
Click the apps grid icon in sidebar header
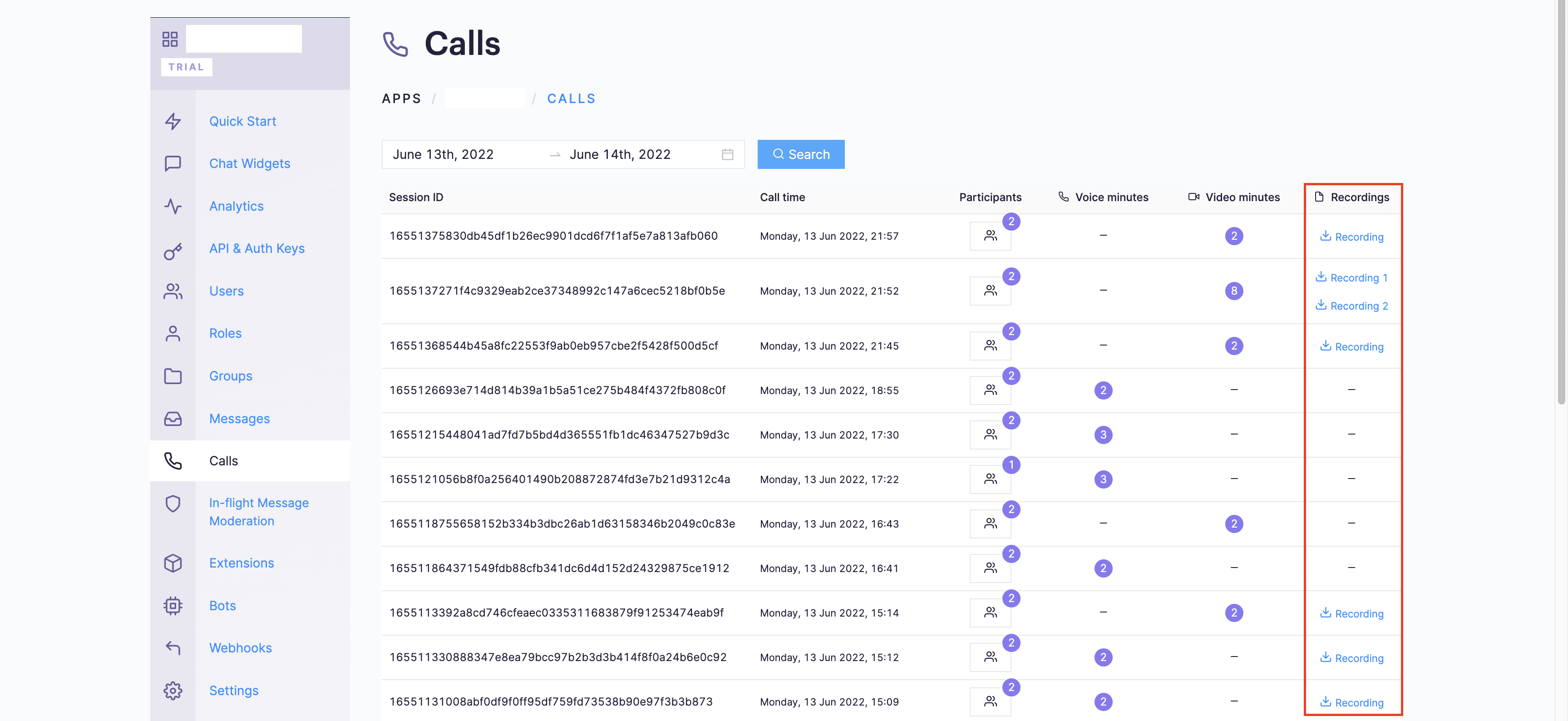(x=170, y=39)
